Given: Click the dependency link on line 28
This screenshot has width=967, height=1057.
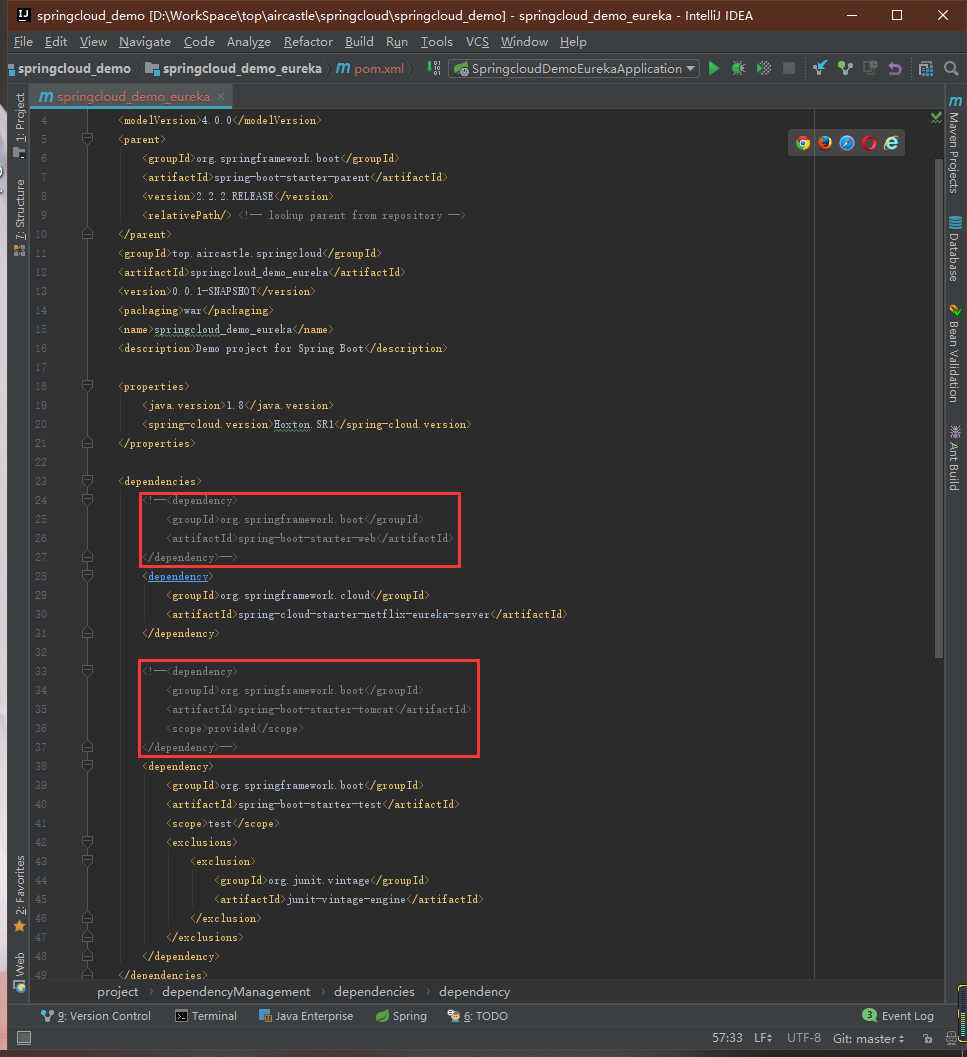Looking at the screenshot, I should (178, 576).
